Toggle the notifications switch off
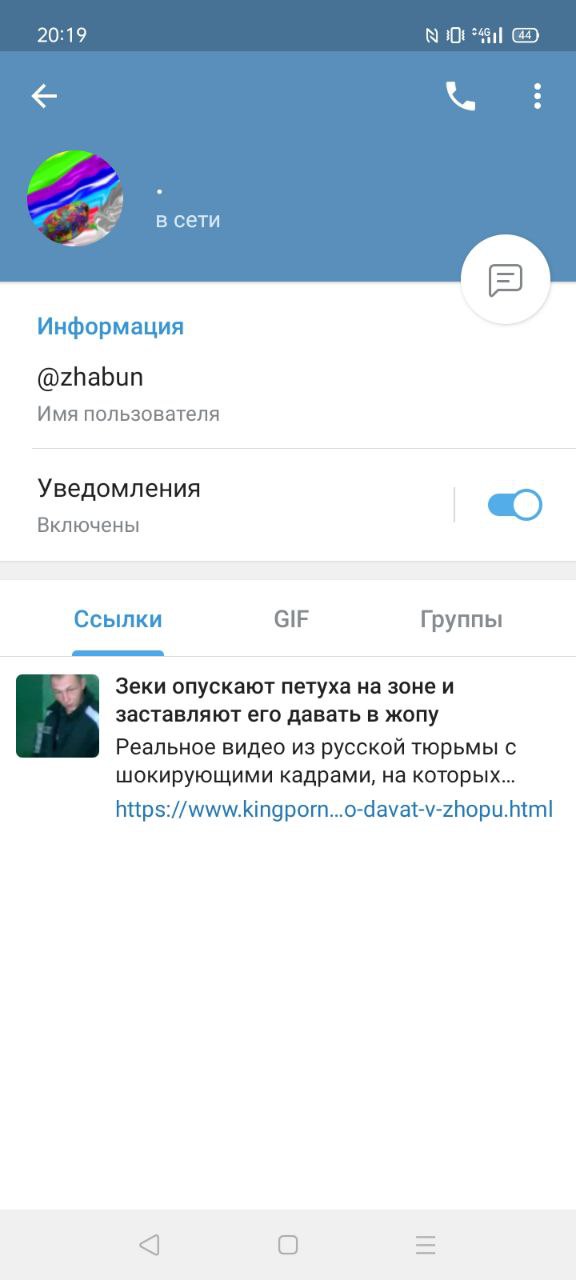576x1280 pixels. 515,505
